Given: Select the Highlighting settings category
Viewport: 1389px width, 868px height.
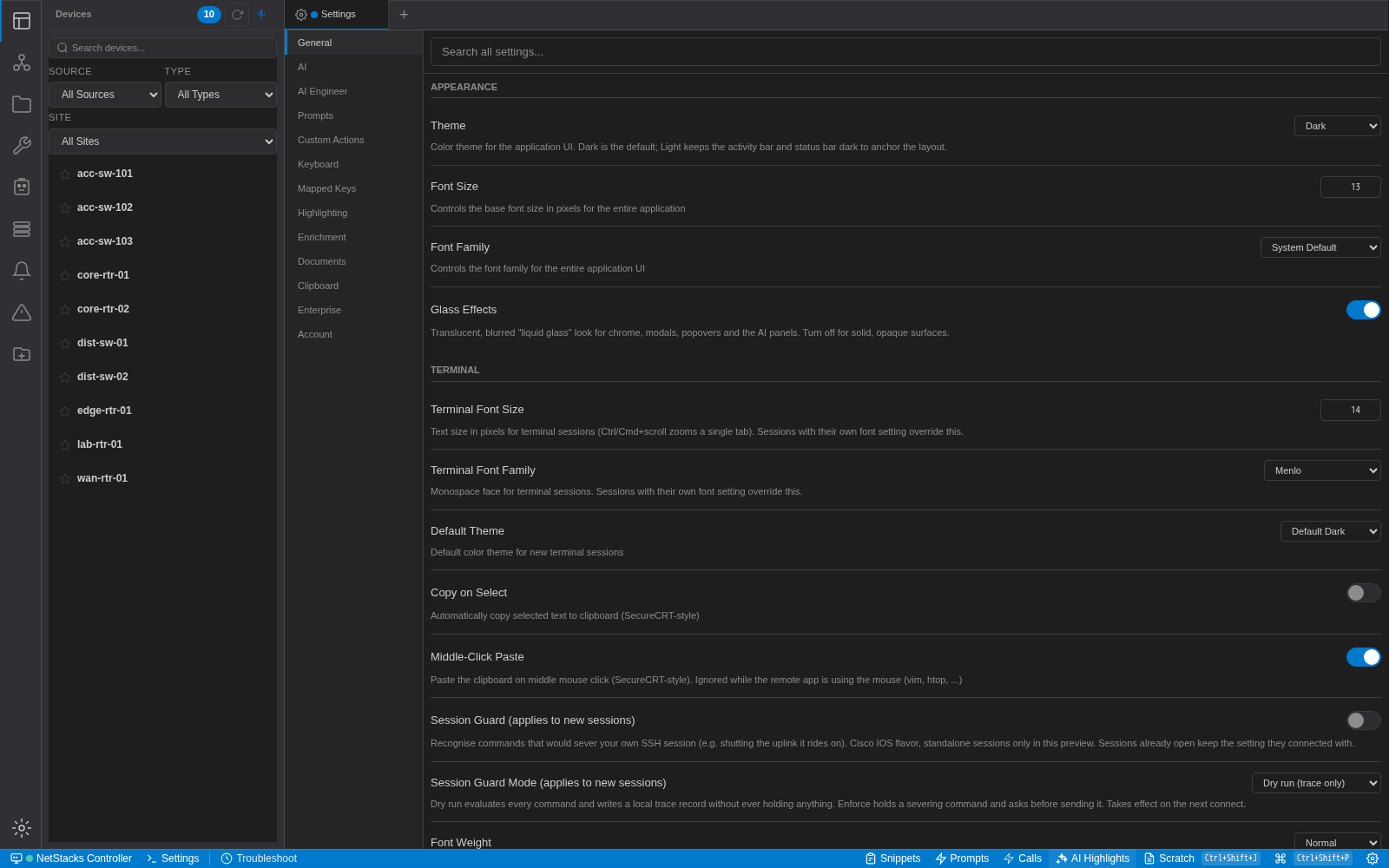Looking at the screenshot, I should pyautogui.click(x=354, y=213).
